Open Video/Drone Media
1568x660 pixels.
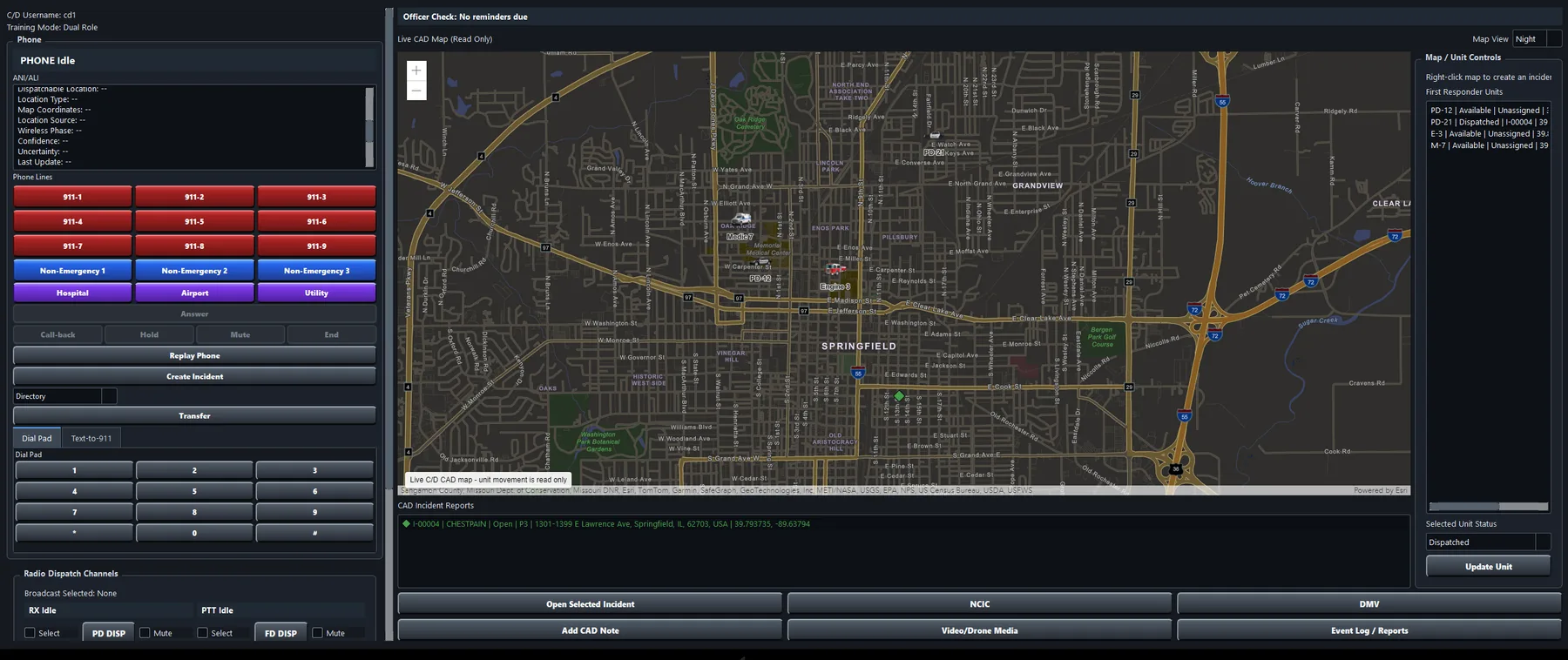(x=979, y=630)
